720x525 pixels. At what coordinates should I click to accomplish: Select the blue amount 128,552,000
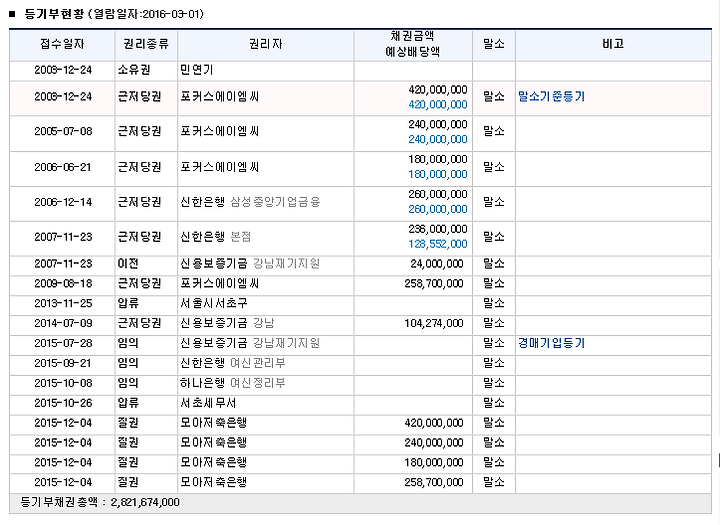coord(438,244)
